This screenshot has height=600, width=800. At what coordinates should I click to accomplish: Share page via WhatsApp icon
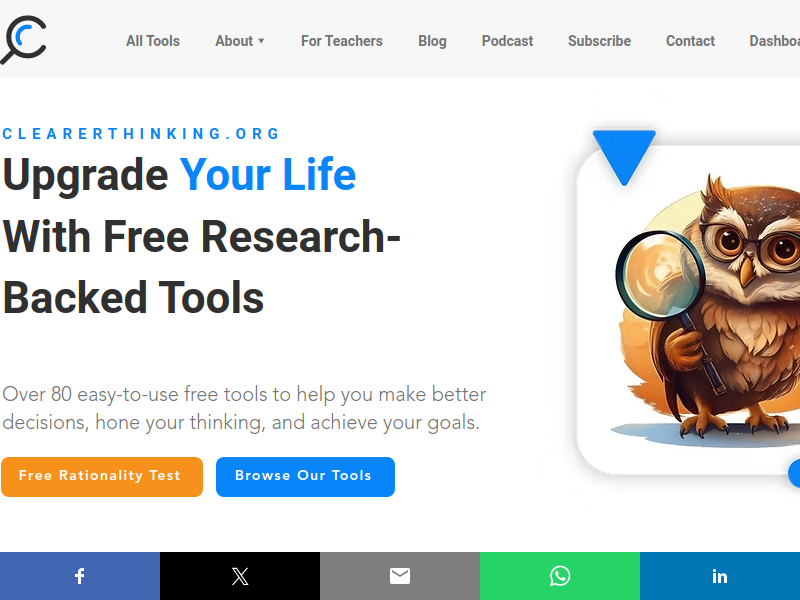[560, 576]
